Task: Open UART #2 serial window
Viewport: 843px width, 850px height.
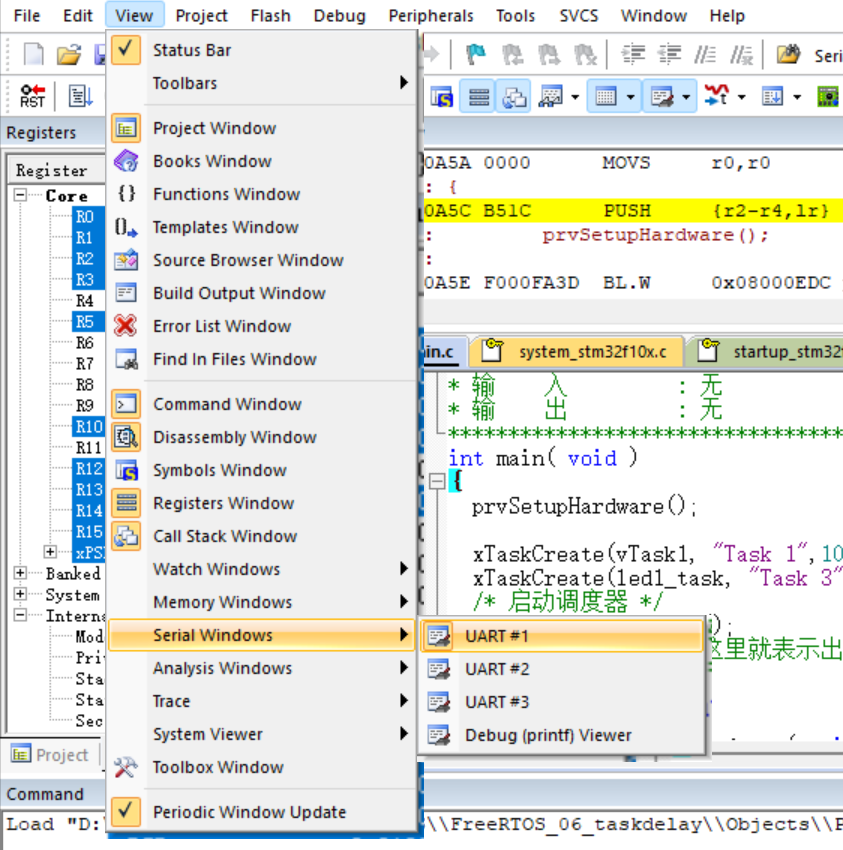Action: coord(562,669)
